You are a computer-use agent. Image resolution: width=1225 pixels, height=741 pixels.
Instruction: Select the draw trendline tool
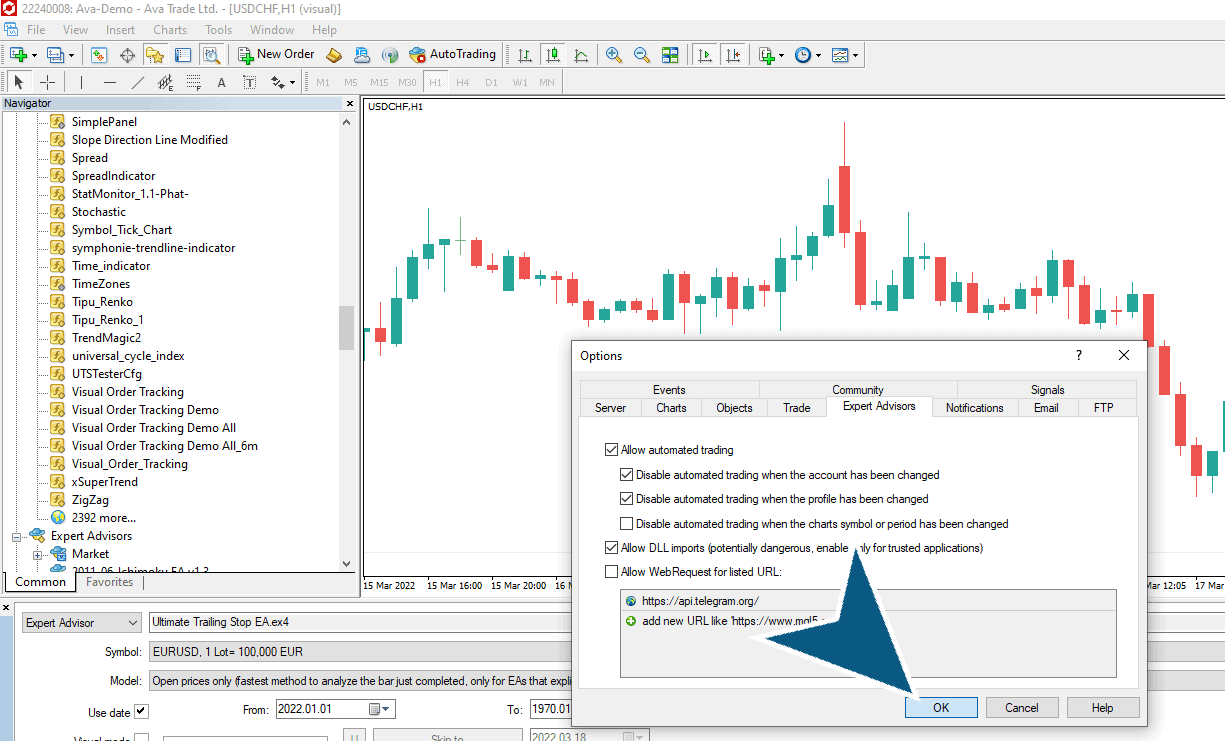click(x=138, y=82)
